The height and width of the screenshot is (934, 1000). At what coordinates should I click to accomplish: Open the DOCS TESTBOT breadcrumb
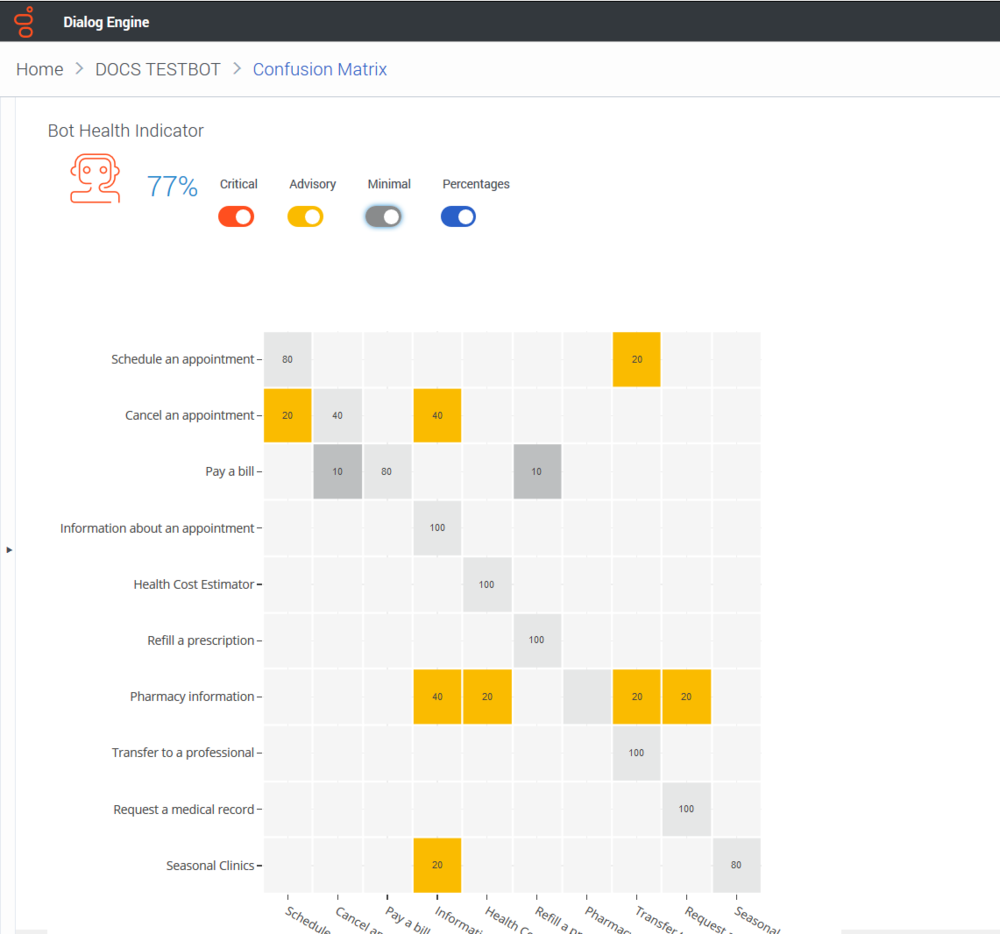click(158, 69)
